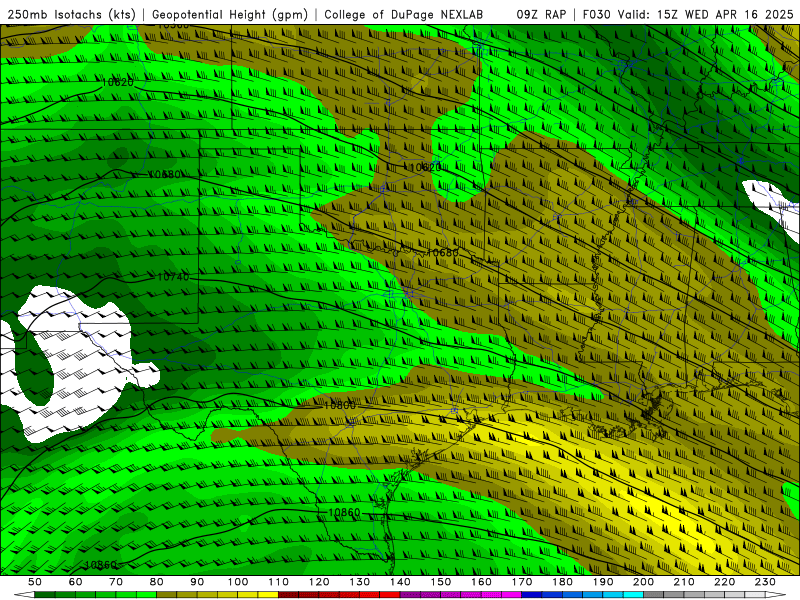
Task: Click the 170 value on the color scale
Action: point(522,582)
